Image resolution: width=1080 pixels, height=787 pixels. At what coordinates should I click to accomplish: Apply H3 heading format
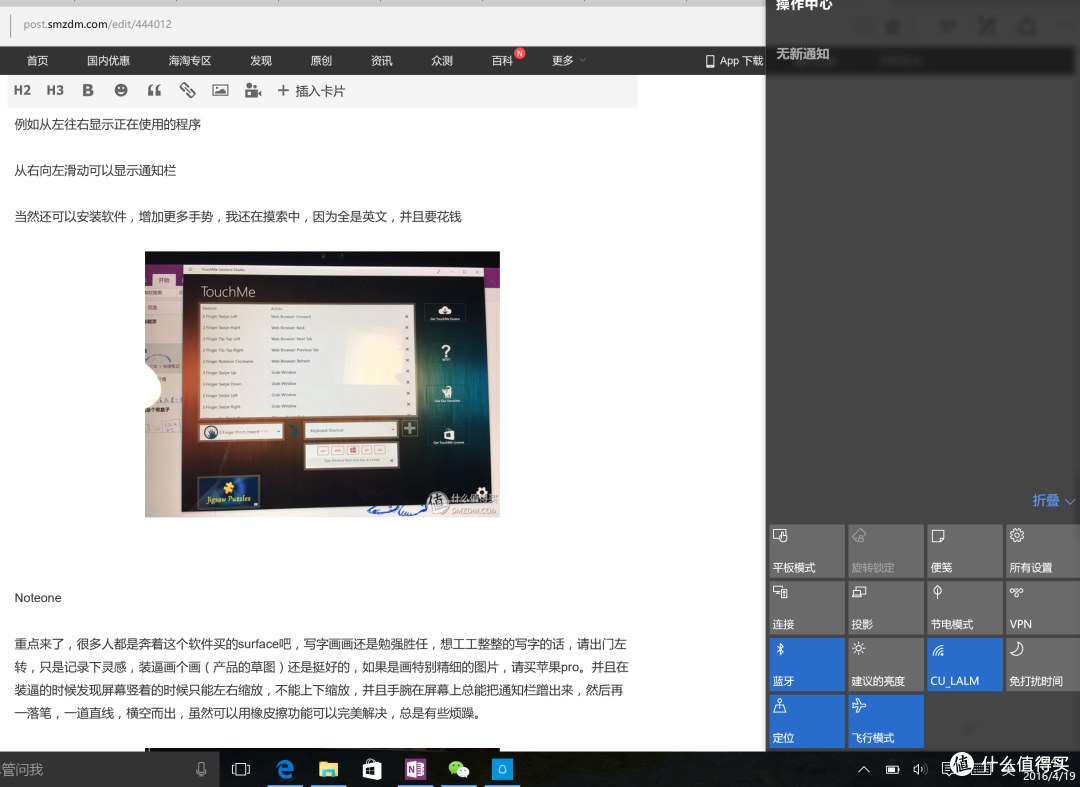(x=55, y=90)
